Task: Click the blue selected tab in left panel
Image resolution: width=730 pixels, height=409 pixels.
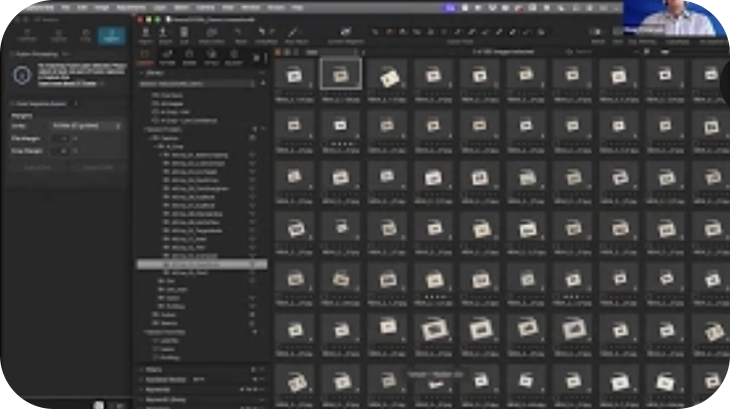Action: [112, 35]
